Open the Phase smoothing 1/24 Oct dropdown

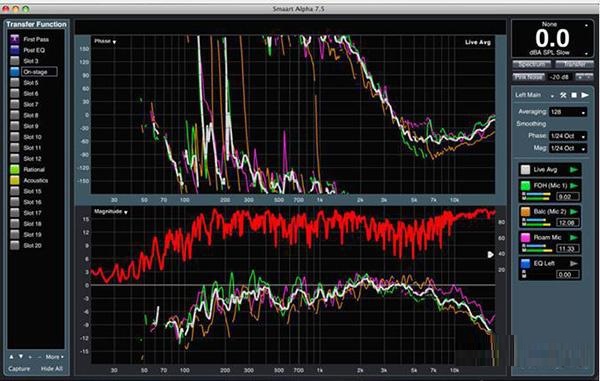[x=568, y=136]
